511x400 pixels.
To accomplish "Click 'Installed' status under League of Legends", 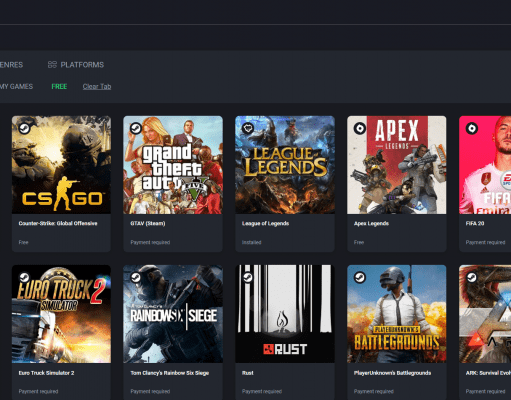I will point(252,242).
